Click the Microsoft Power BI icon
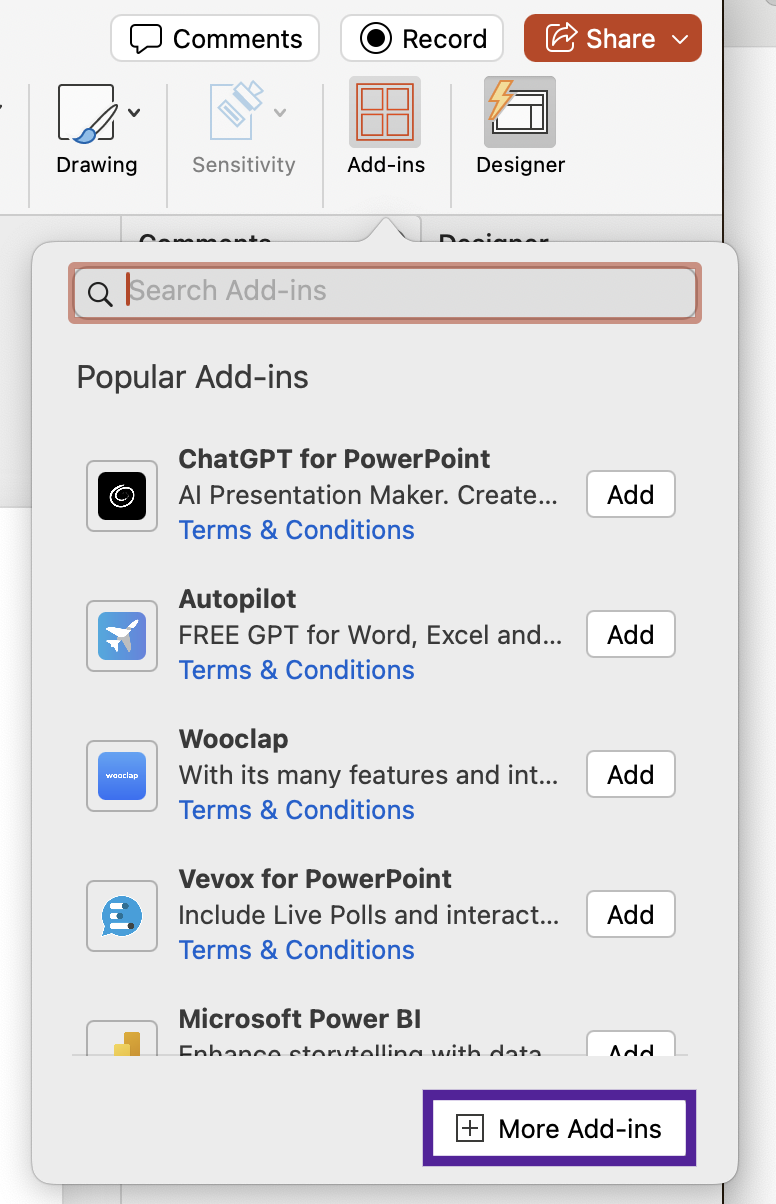Viewport: 776px width, 1204px height. pyautogui.click(x=122, y=1040)
